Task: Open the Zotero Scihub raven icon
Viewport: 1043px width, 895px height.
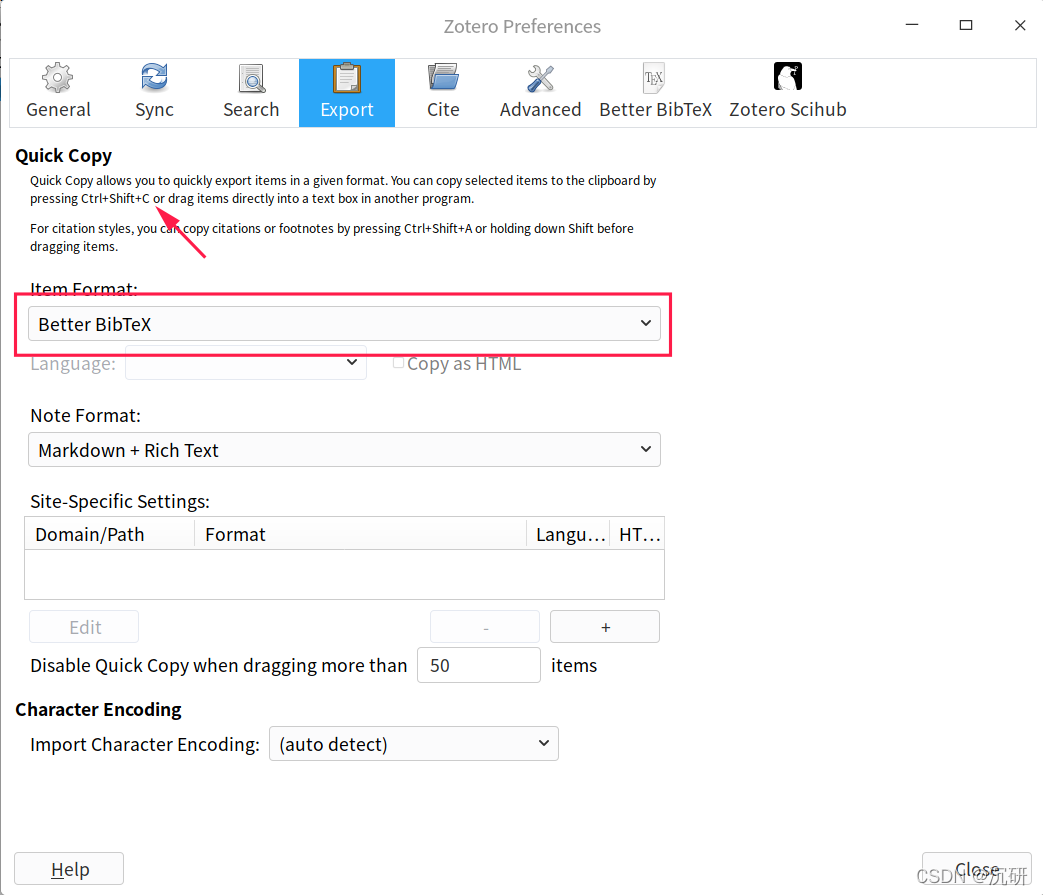Action: (788, 77)
